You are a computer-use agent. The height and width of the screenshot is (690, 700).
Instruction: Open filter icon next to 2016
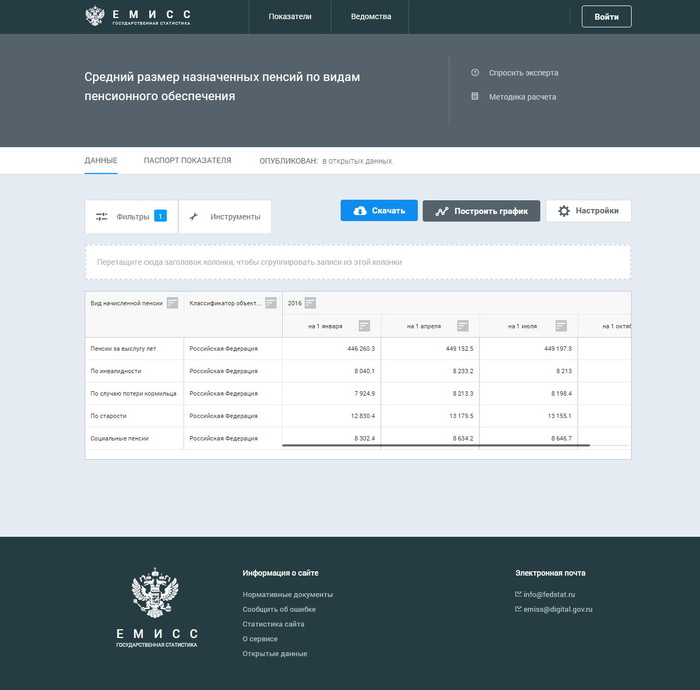coord(310,303)
